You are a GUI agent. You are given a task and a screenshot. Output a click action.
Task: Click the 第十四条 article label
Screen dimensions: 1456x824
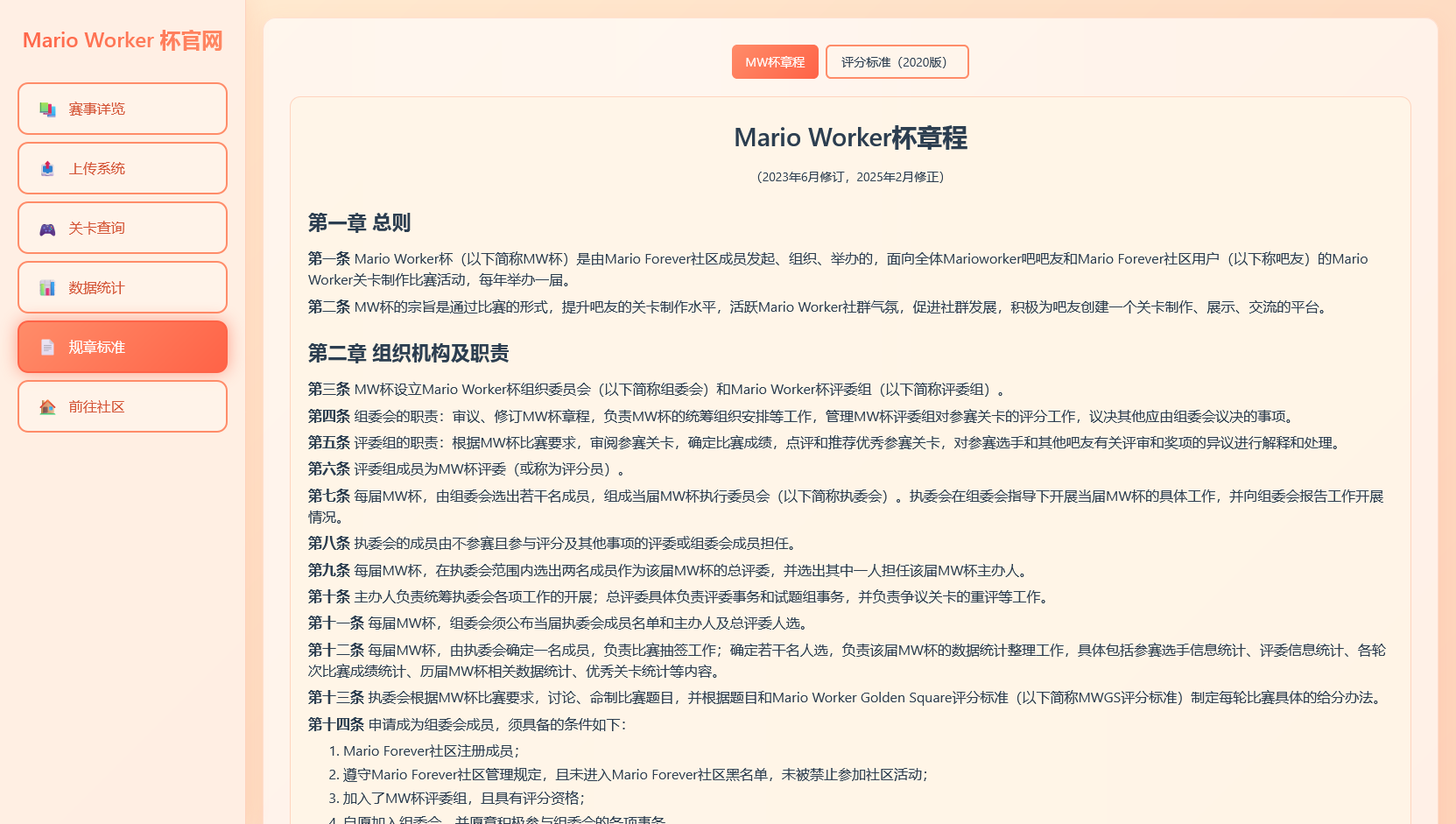tap(336, 724)
